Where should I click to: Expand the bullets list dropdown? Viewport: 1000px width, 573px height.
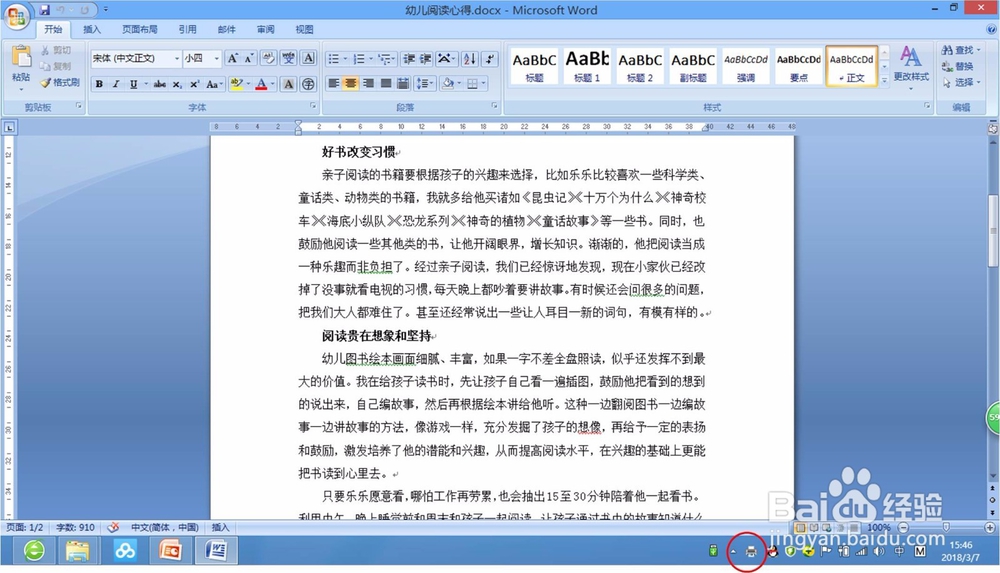click(x=345, y=59)
